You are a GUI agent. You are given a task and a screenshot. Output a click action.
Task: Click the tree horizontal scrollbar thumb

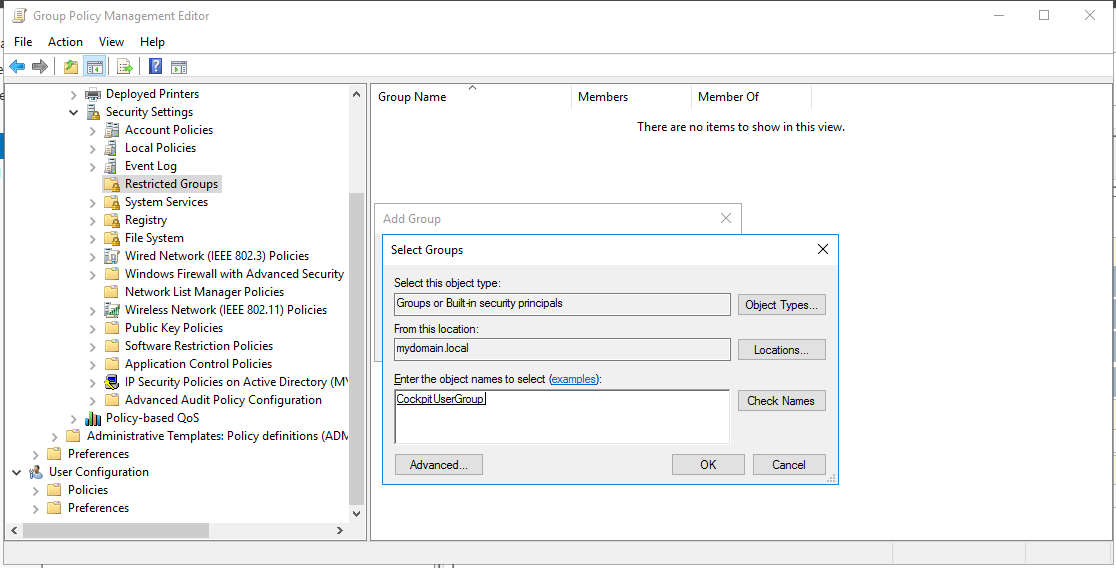tap(116, 530)
